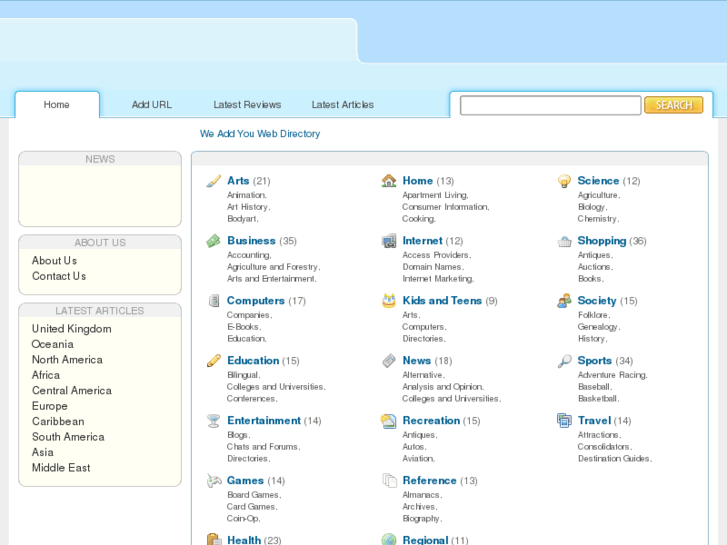Click the Society people icon
The image size is (727, 545).
pyautogui.click(x=564, y=301)
